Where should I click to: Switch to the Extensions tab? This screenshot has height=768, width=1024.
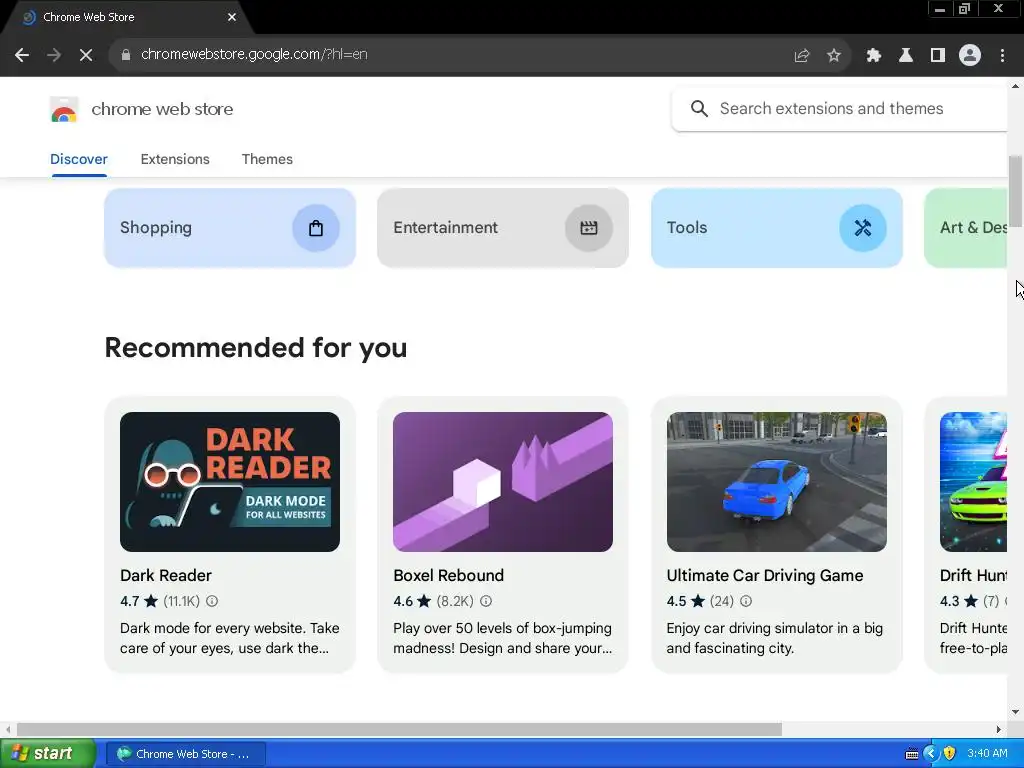pyautogui.click(x=175, y=159)
